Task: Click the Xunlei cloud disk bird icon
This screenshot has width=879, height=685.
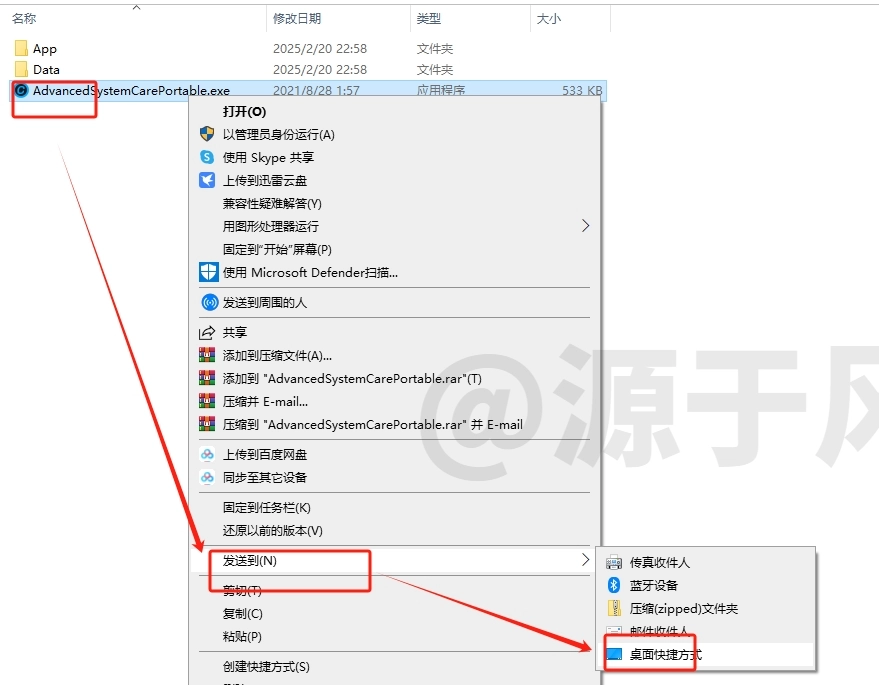Action: coord(207,180)
